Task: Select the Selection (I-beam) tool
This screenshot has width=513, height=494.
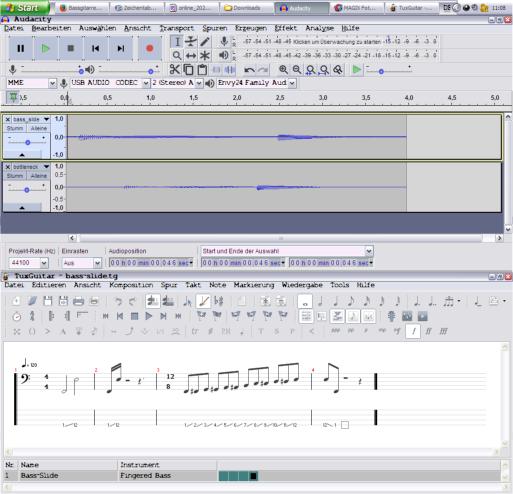Action: (x=177, y=42)
